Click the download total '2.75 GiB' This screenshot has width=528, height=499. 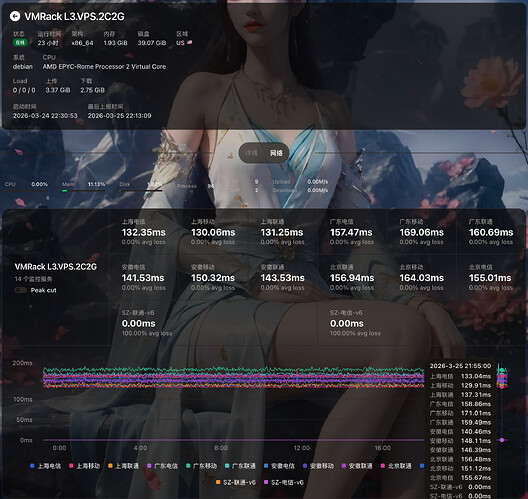(x=93, y=90)
